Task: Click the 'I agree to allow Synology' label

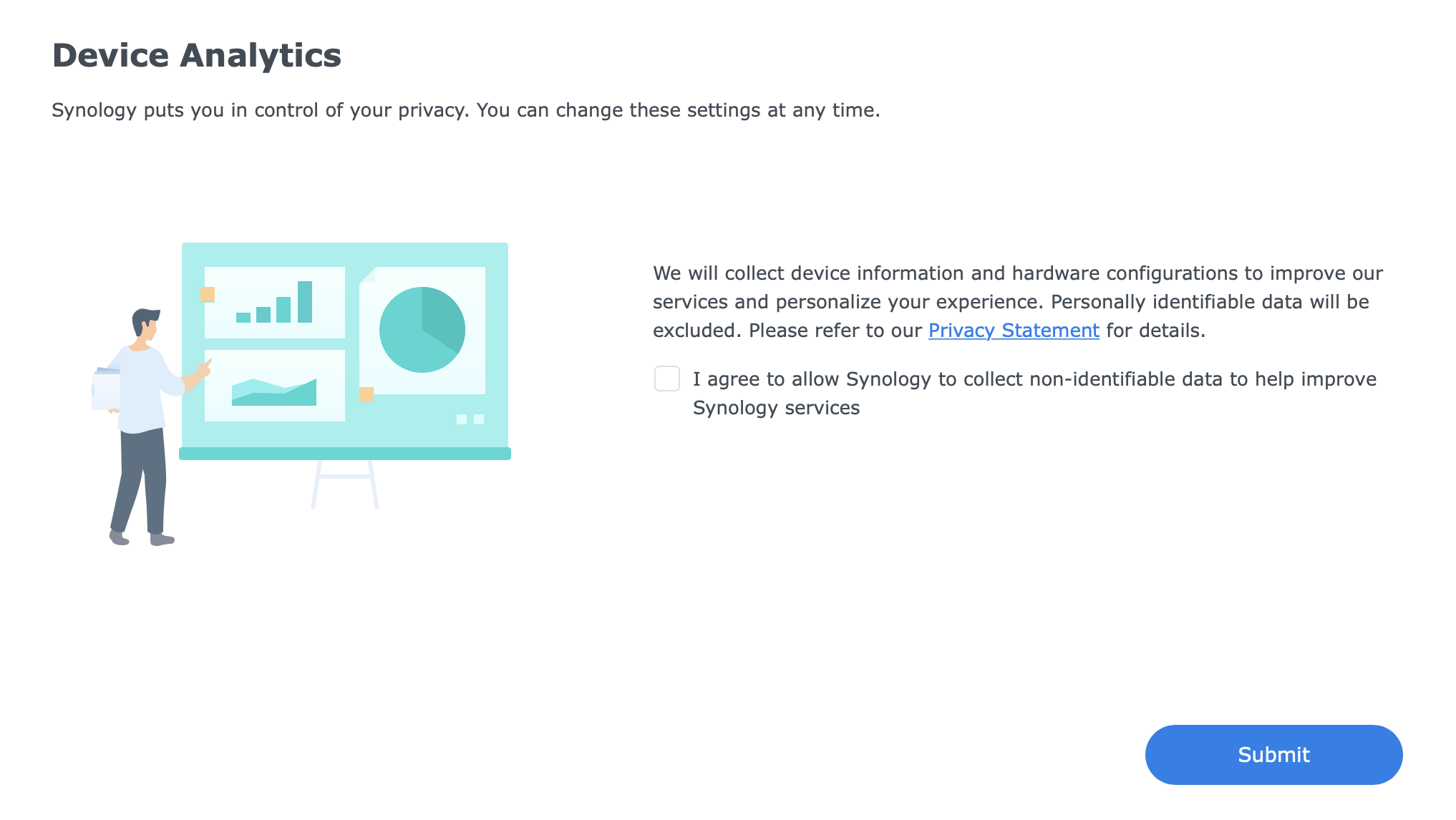Action: pos(1034,394)
